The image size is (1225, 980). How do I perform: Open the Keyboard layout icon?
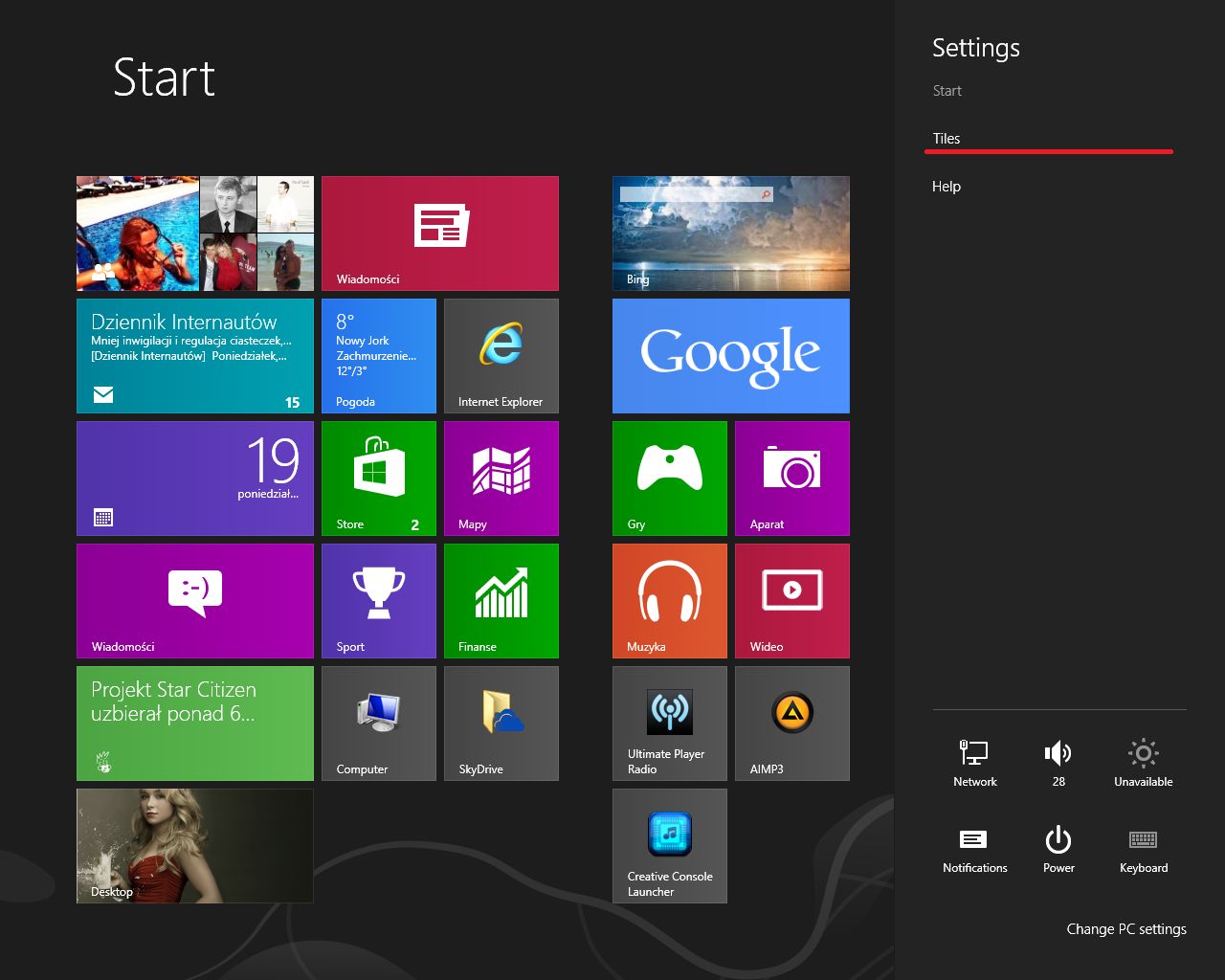click(1143, 849)
